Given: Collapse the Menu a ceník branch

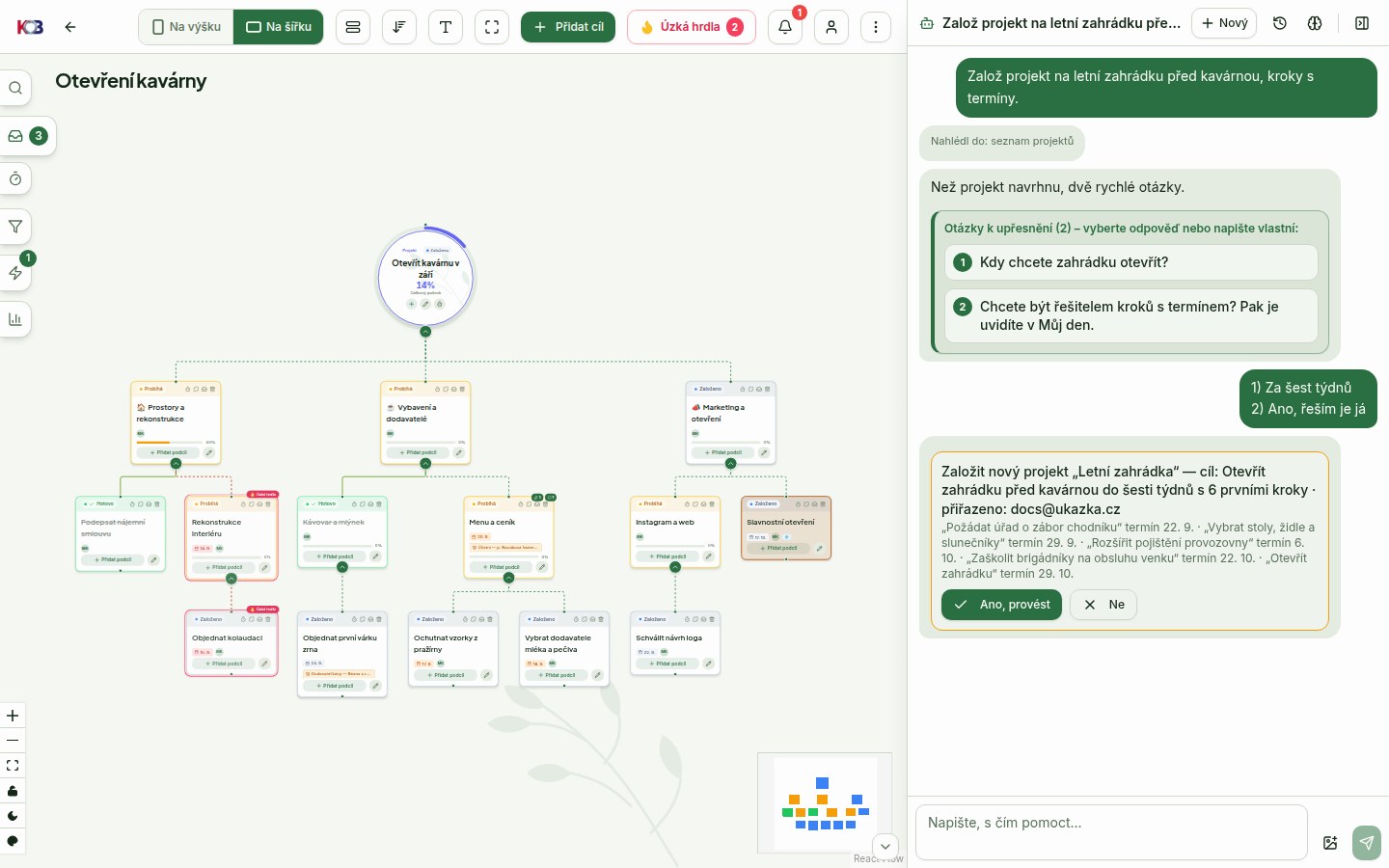Looking at the screenshot, I should click(508, 579).
